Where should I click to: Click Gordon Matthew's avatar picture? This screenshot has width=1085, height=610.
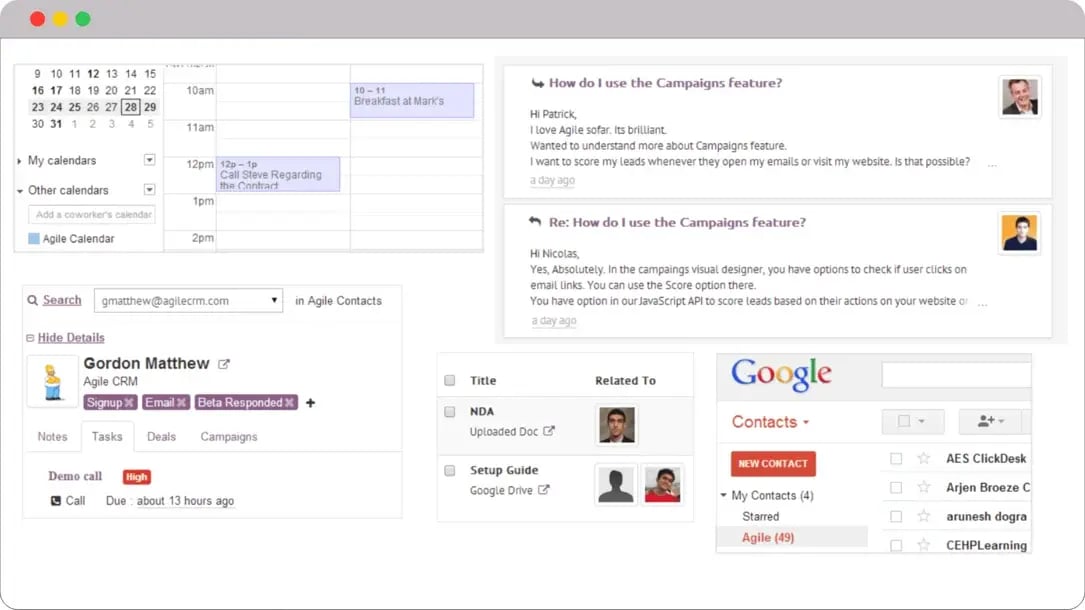click(53, 381)
